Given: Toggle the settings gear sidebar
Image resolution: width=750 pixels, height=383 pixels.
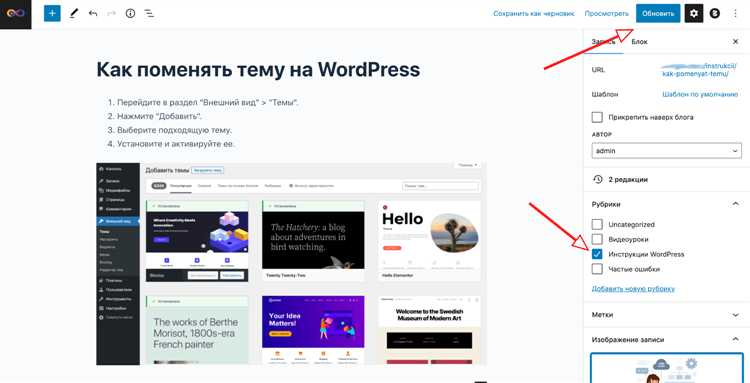Looking at the screenshot, I should [x=694, y=13].
